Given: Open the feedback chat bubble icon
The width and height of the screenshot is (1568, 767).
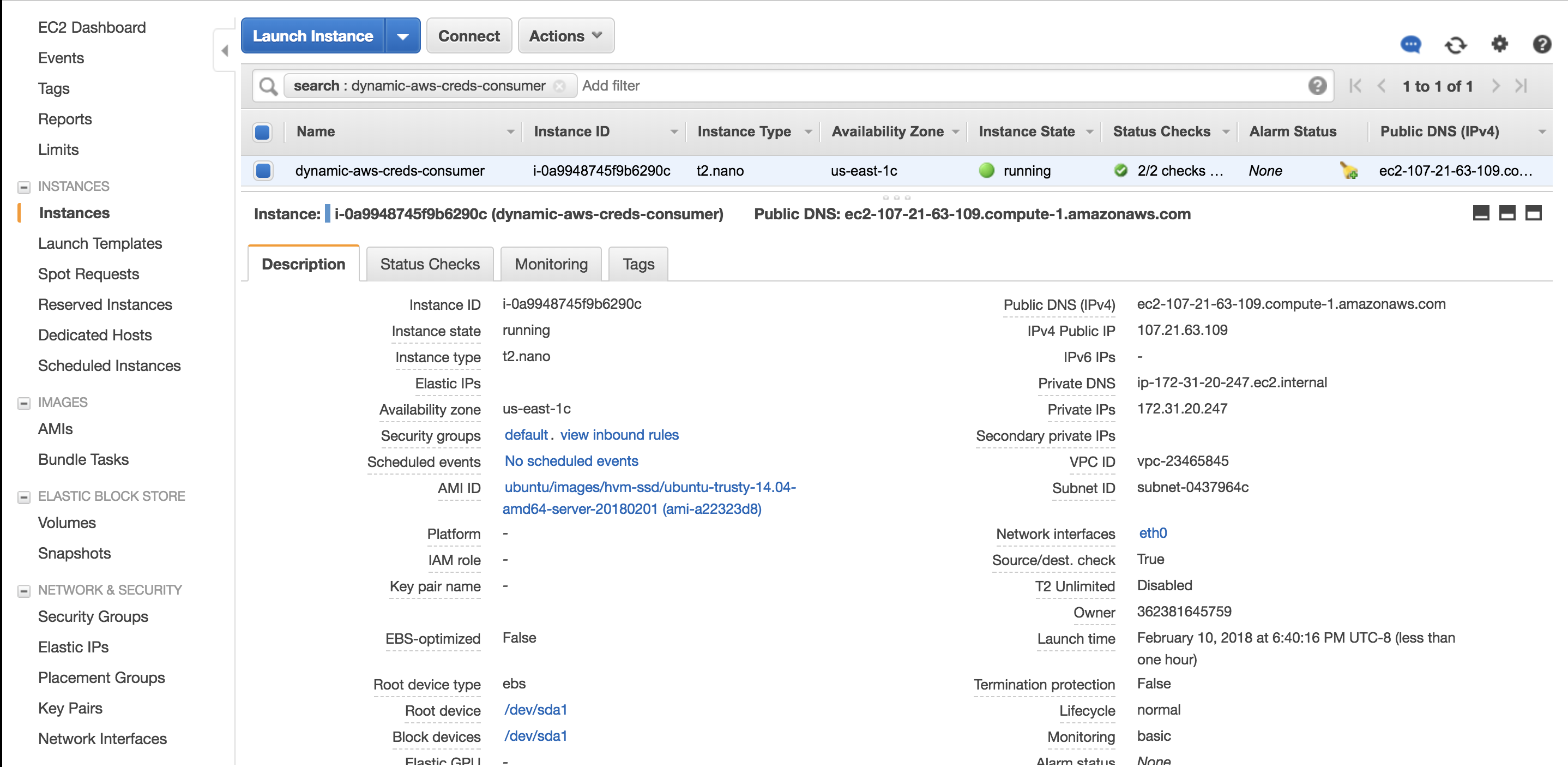Looking at the screenshot, I should tap(1410, 45).
